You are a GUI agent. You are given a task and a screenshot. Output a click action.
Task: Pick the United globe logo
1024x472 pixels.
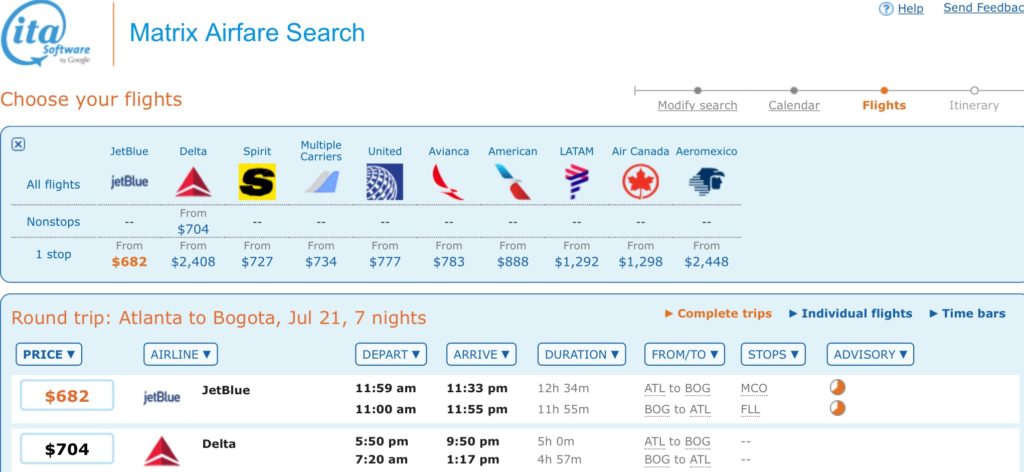tap(384, 182)
